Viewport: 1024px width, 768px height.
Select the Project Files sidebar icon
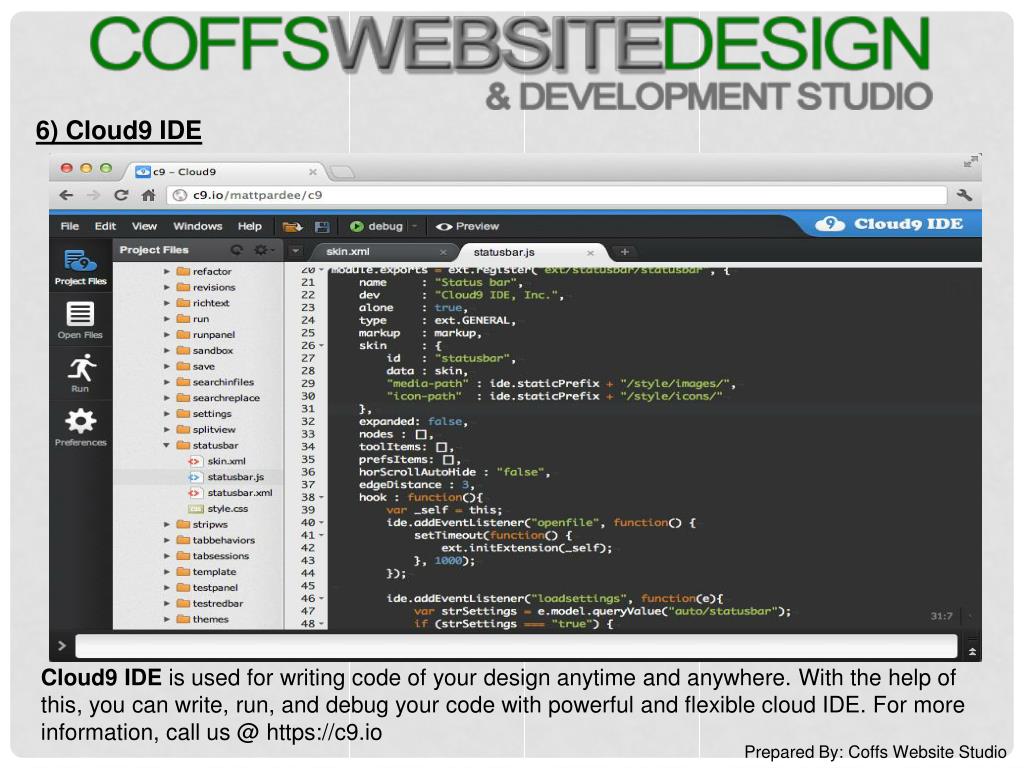(80, 267)
